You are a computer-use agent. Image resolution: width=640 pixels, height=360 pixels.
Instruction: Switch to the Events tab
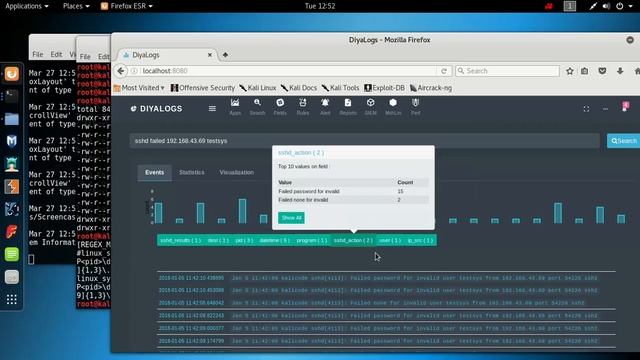point(154,172)
